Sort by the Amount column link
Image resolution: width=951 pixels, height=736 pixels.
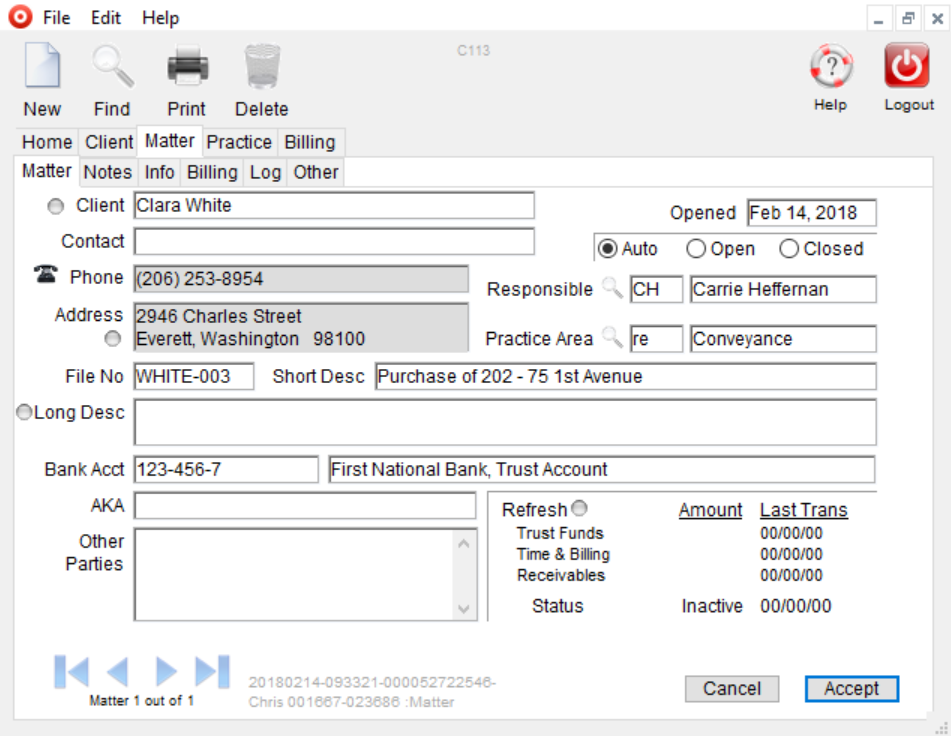(x=709, y=509)
